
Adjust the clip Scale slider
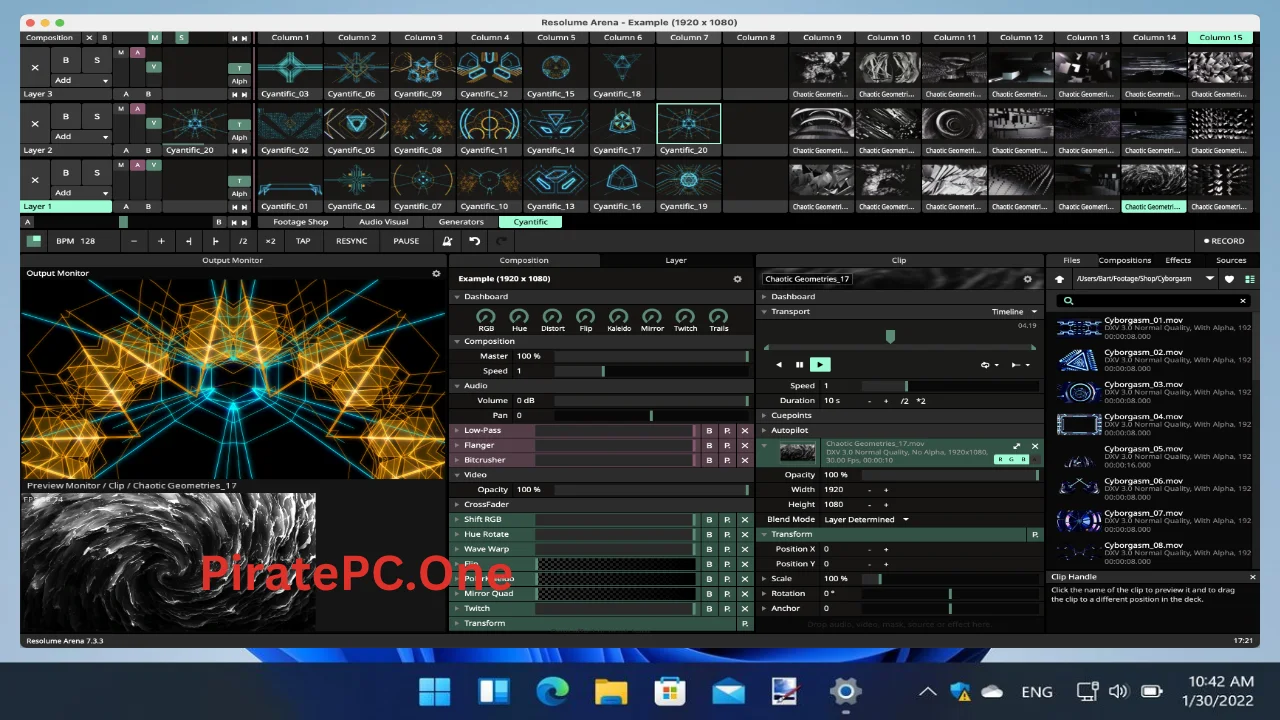pyautogui.click(x=949, y=579)
